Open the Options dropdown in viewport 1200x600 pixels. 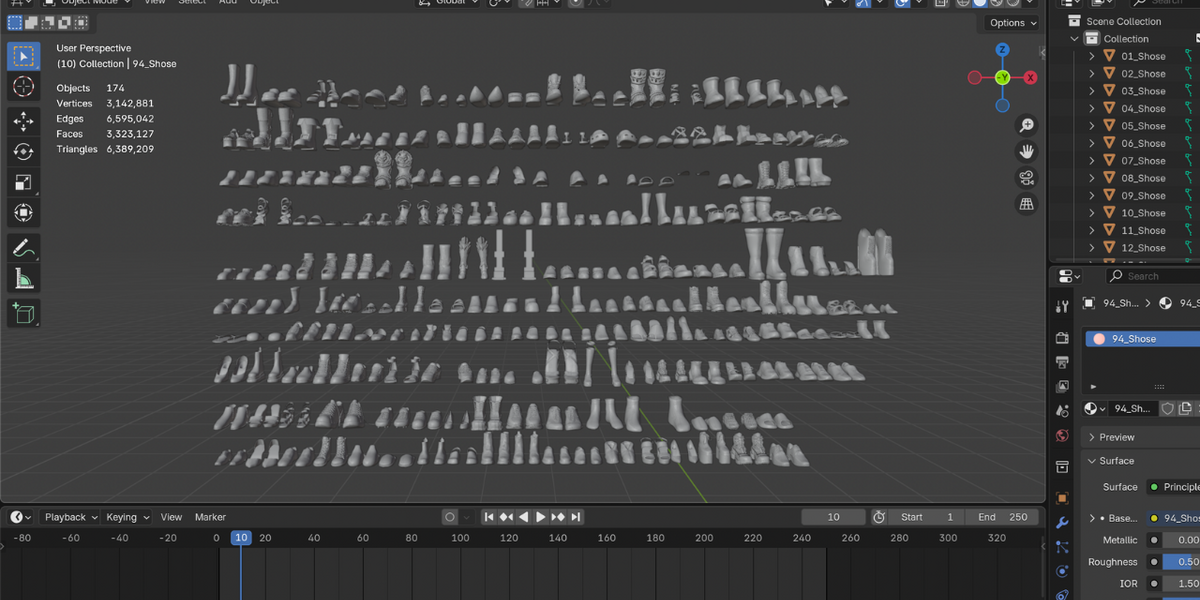pos(1013,23)
